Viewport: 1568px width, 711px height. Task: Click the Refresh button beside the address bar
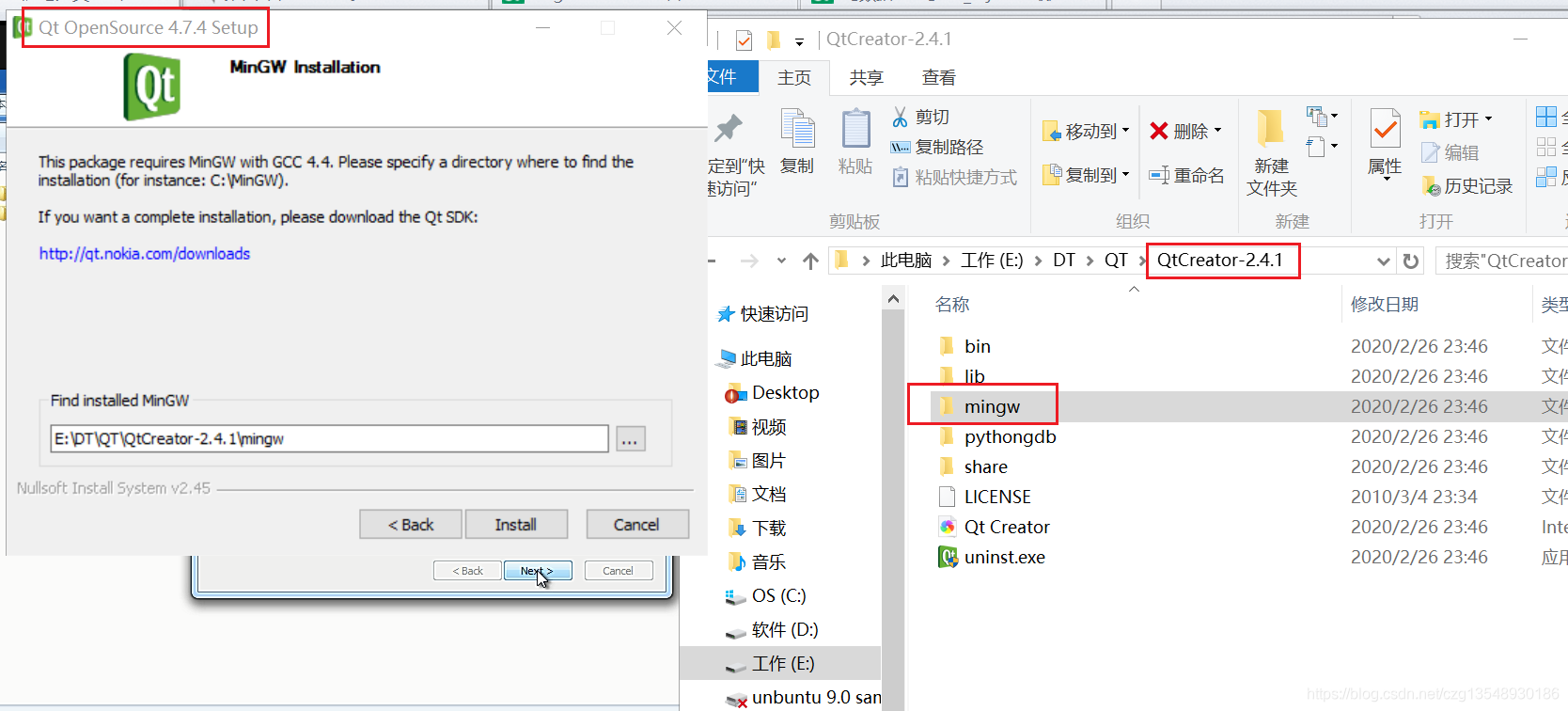(x=1411, y=261)
